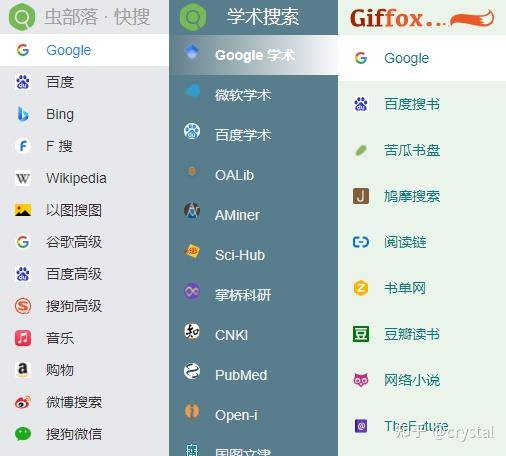Click the 微软学术 icon
Viewport: 506px width, 456px height.
(193, 91)
